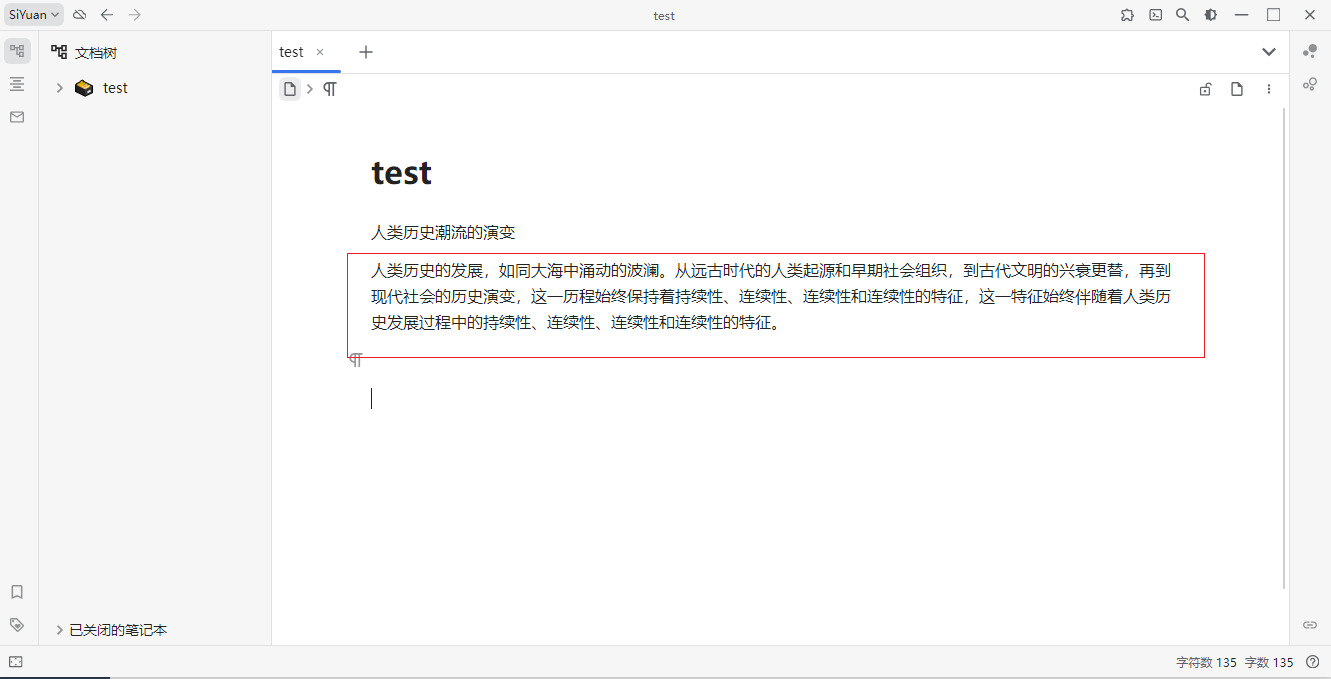
Task: Toggle the editor read-only lock icon
Action: coord(1205,89)
